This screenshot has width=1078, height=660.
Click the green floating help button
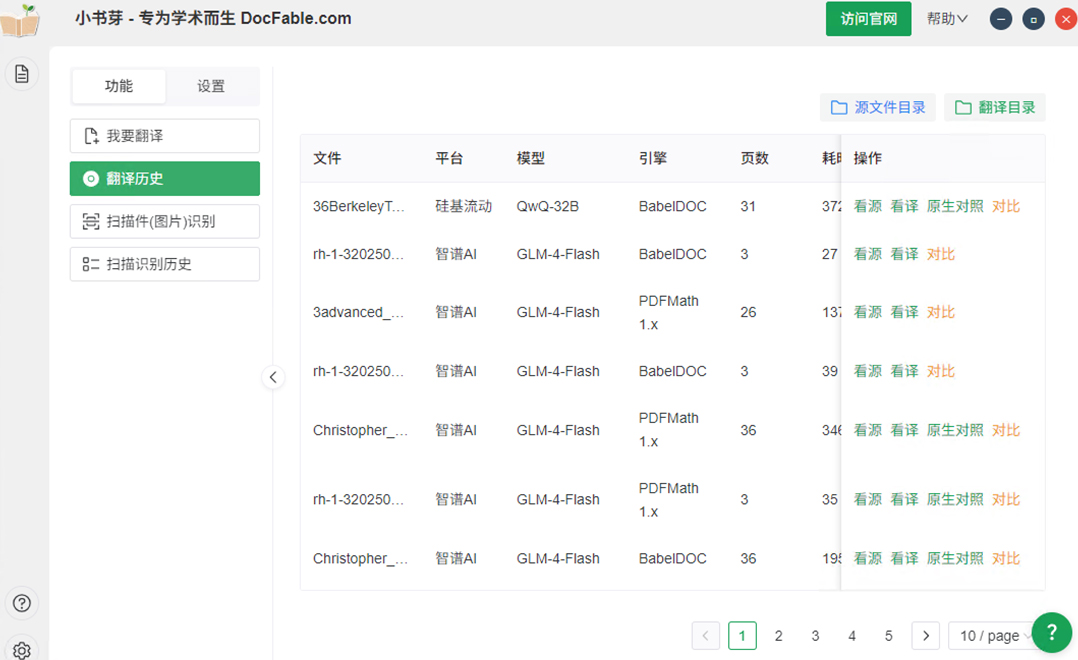[1051, 632]
